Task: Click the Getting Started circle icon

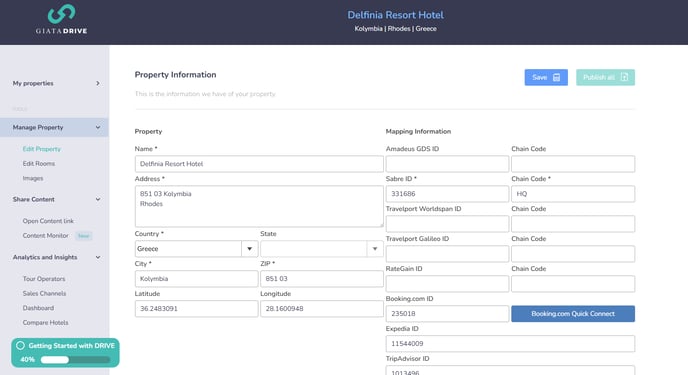Action: [x=20, y=346]
